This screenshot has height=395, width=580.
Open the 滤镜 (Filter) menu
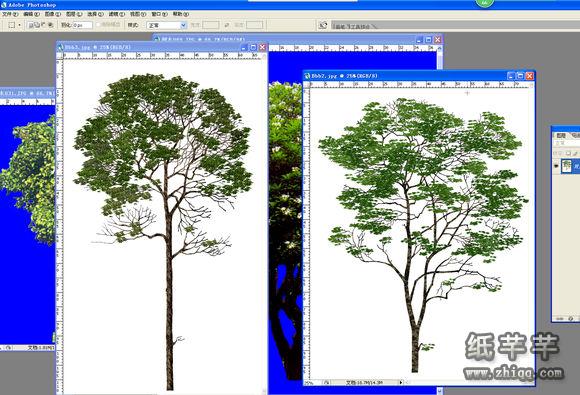[x=117, y=14]
